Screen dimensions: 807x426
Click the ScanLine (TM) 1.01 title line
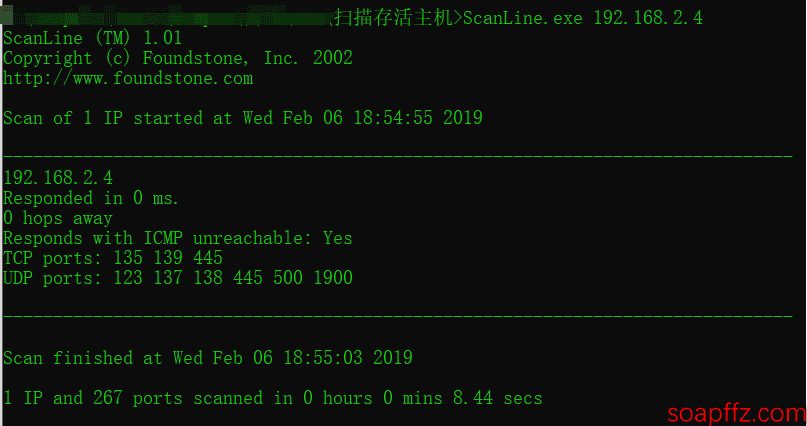click(x=93, y=38)
